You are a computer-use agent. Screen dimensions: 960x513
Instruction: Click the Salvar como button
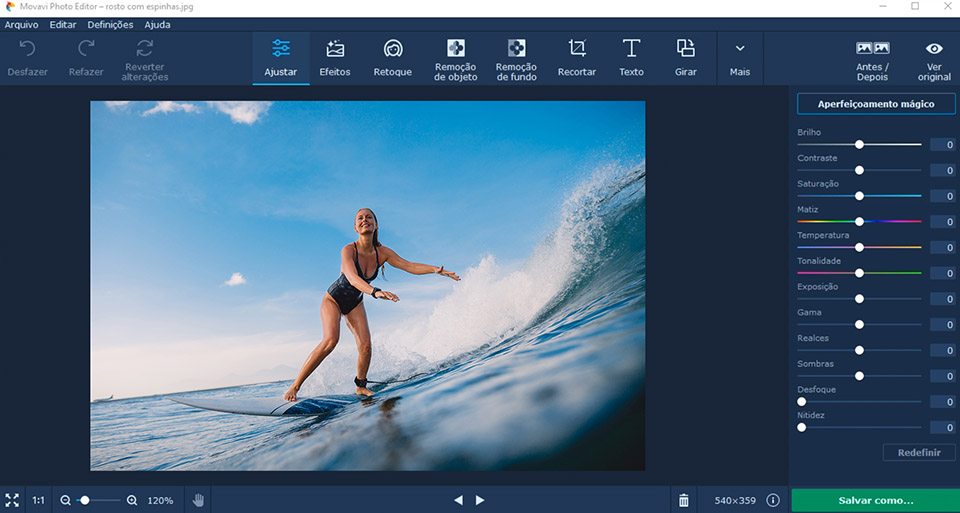pos(875,500)
